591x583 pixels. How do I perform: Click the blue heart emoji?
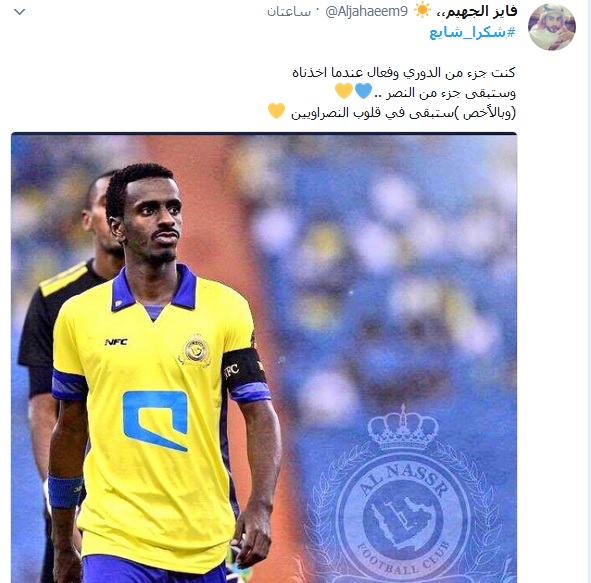pyautogui.click(x=363, y=91)
